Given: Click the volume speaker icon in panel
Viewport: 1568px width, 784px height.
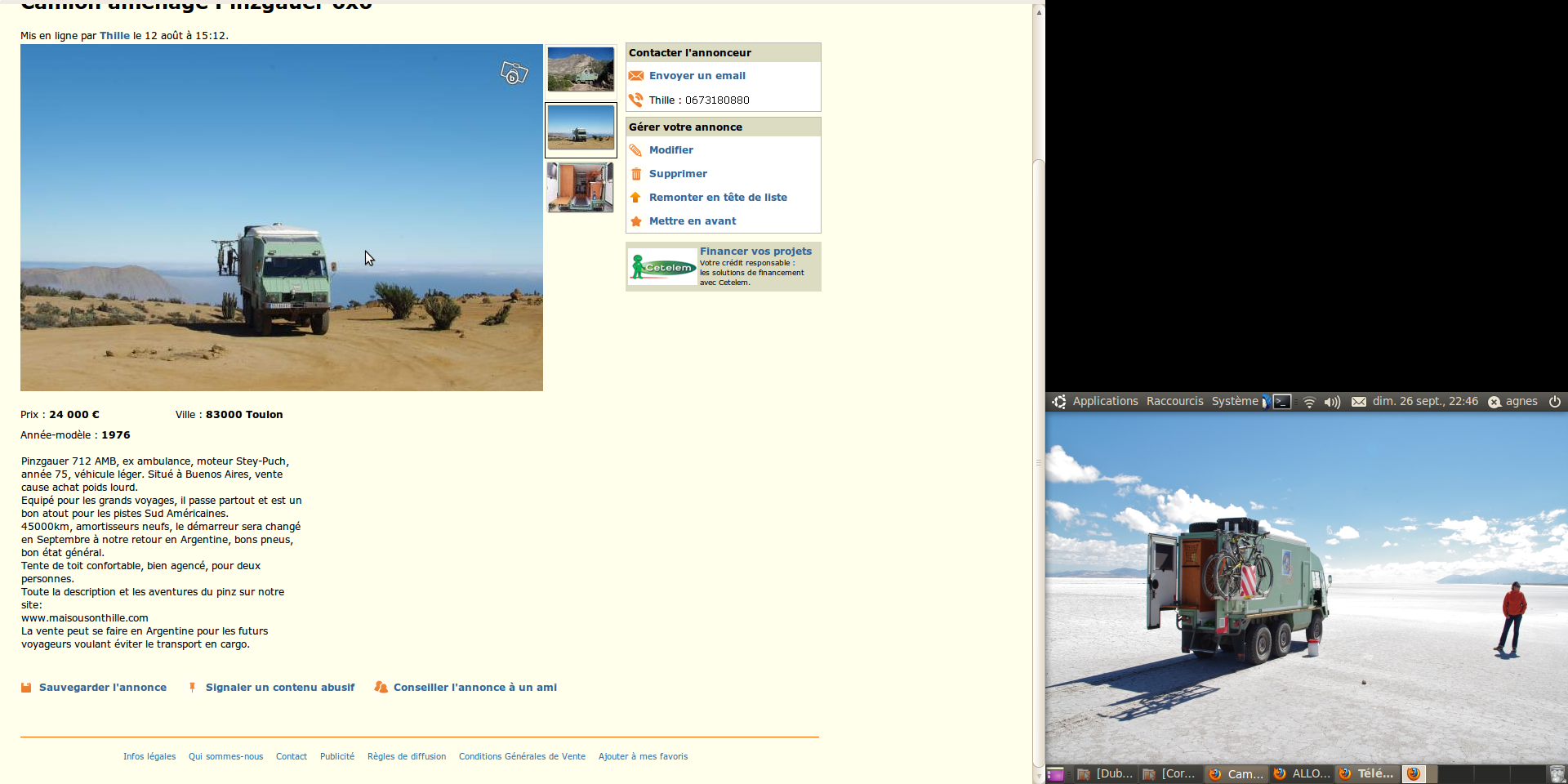Looking at the screenshot, I should (x=1332, y=402).
